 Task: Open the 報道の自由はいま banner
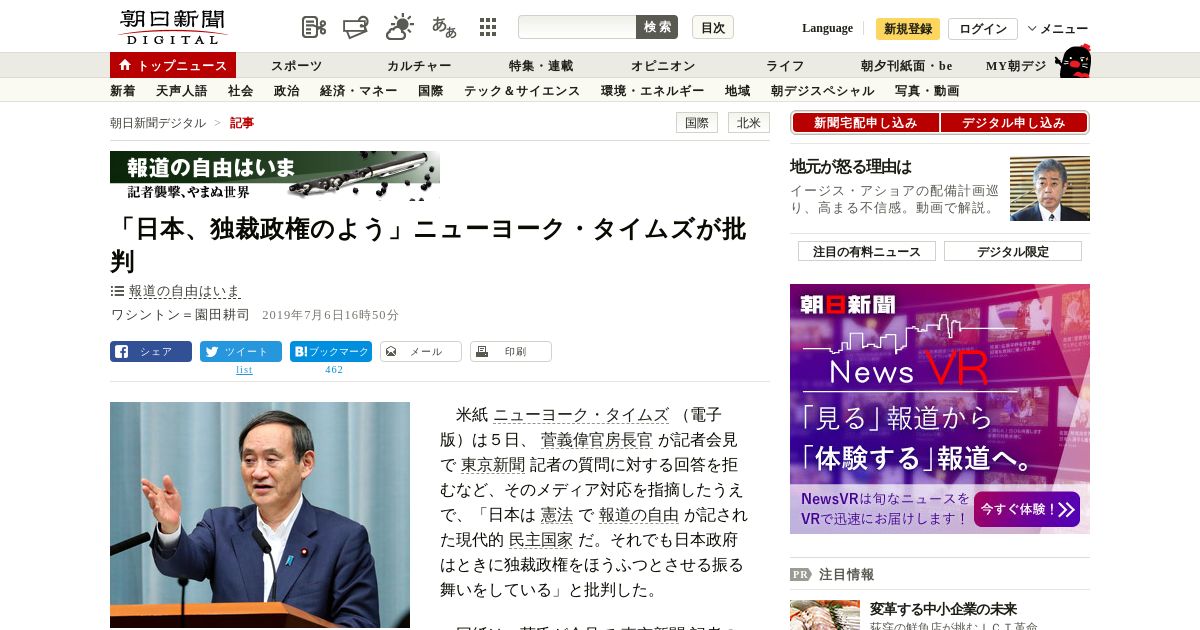coord(275,176)
